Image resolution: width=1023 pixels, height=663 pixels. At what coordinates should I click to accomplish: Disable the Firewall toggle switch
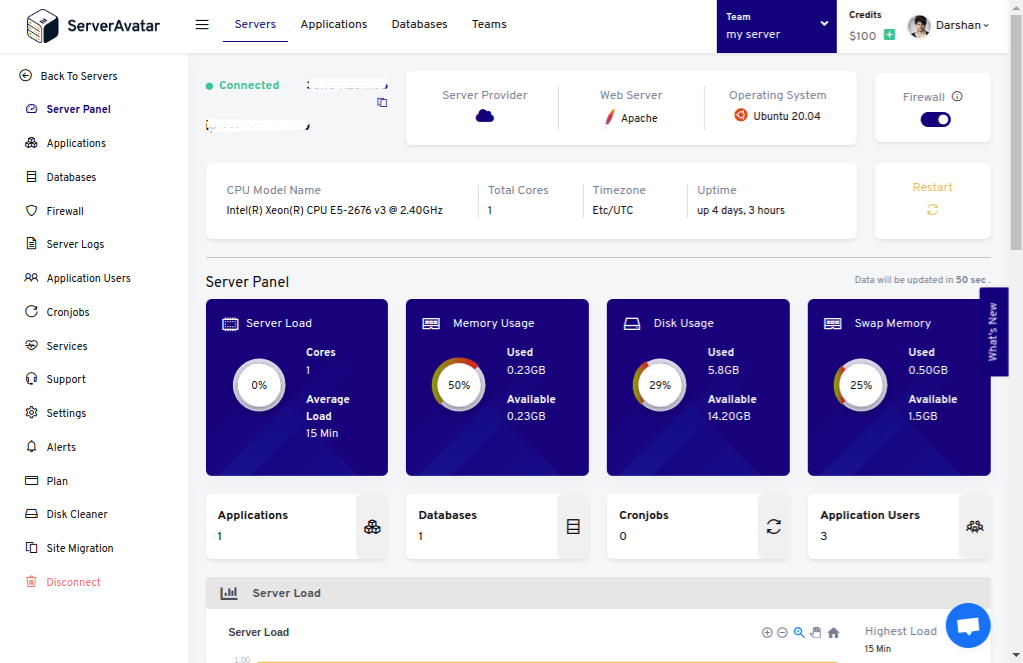(936, 119)
